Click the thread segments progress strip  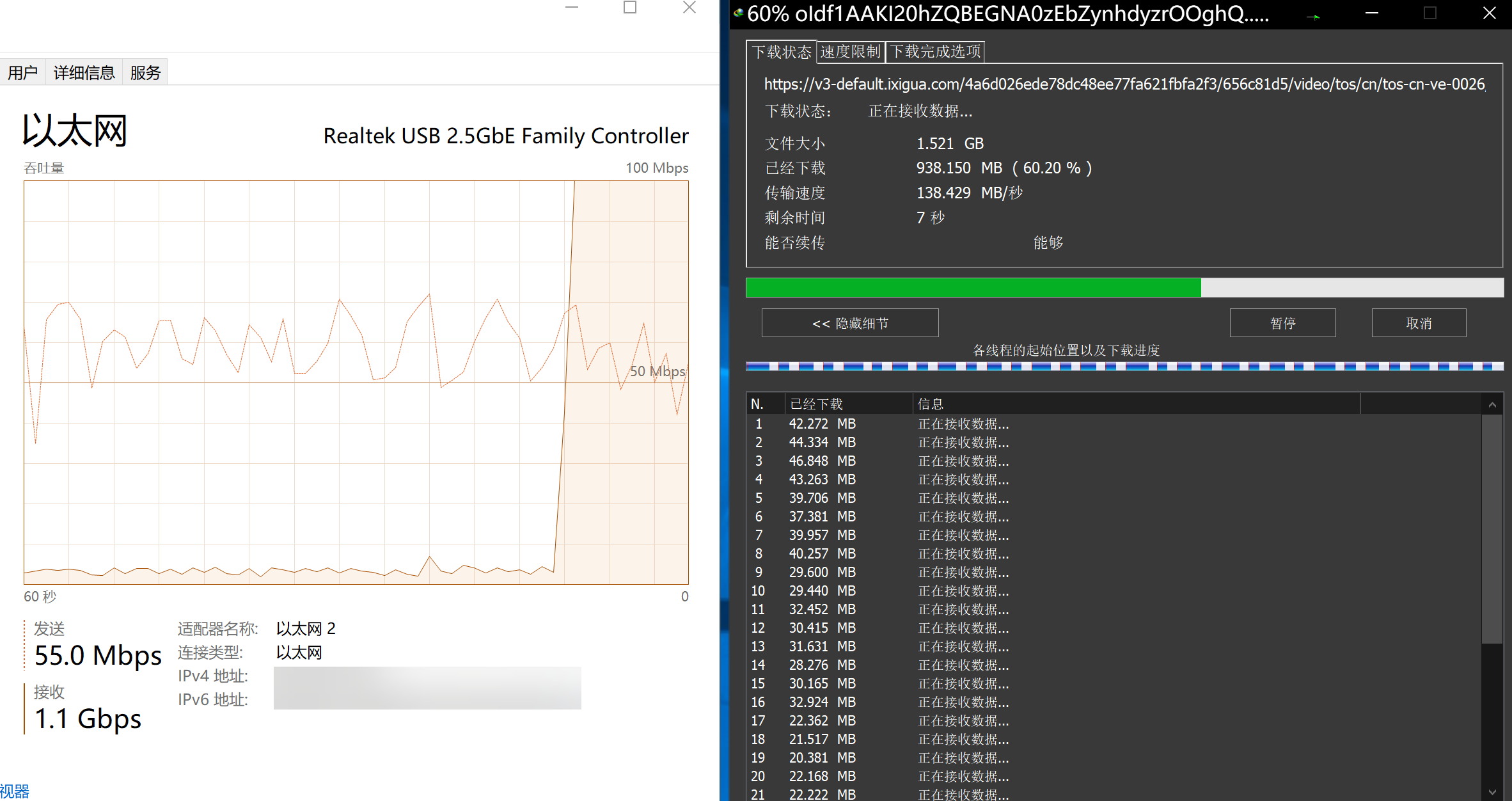click(x=1124, y=367)
